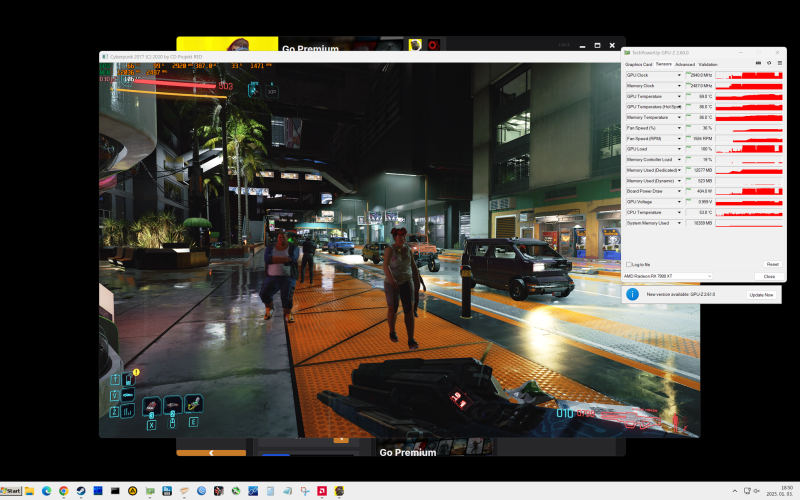The image size is (800, 500).
Task: Open the Validation tab in GPU-Z
Action: [708, 64]
